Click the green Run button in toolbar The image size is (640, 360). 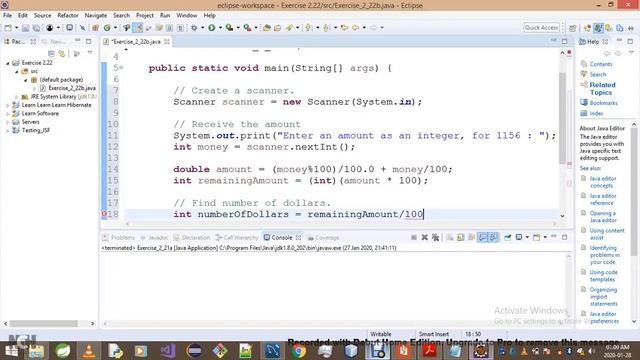click(211, 28)
